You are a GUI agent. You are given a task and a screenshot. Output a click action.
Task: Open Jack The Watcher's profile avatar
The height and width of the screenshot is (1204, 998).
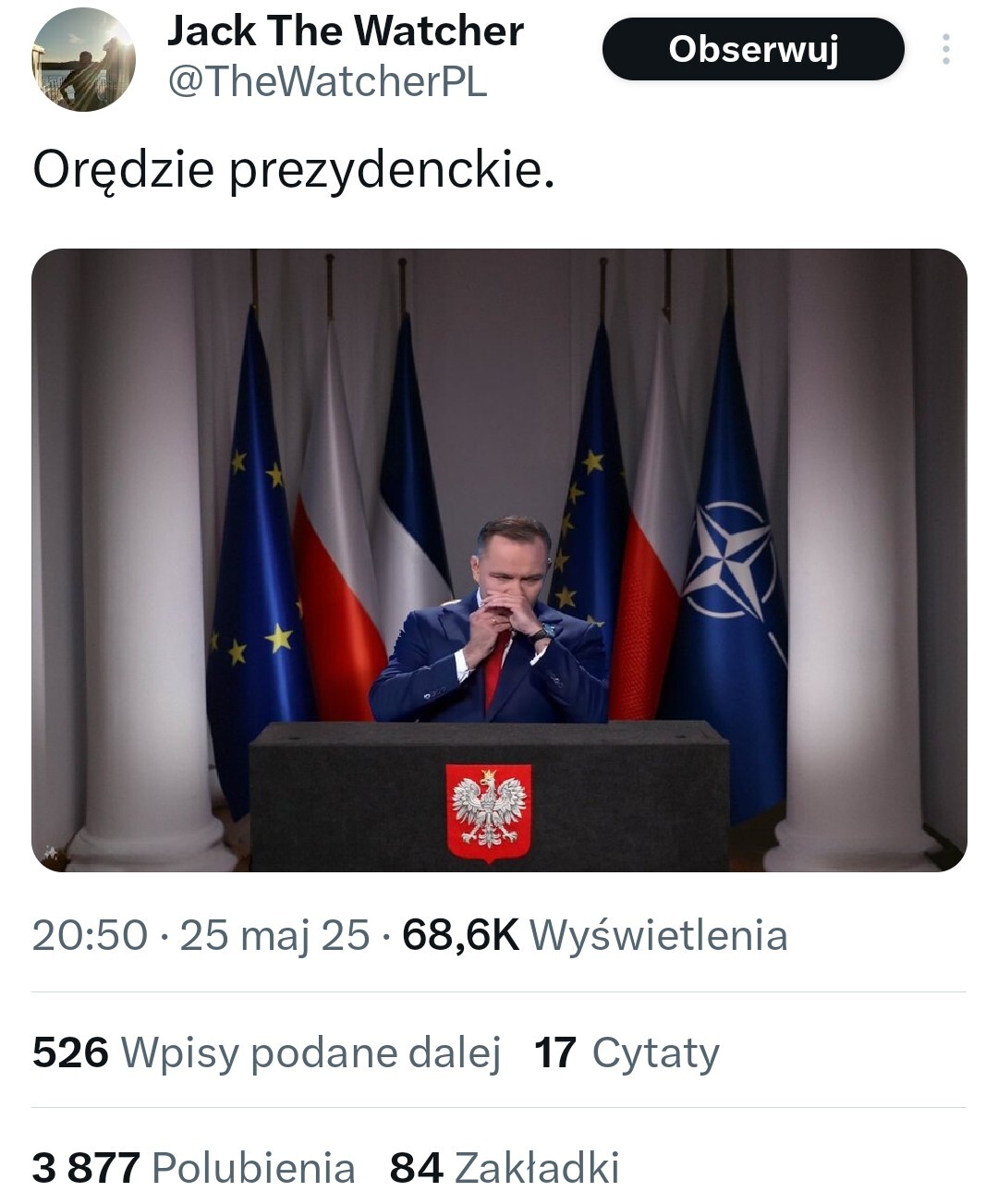84,60
